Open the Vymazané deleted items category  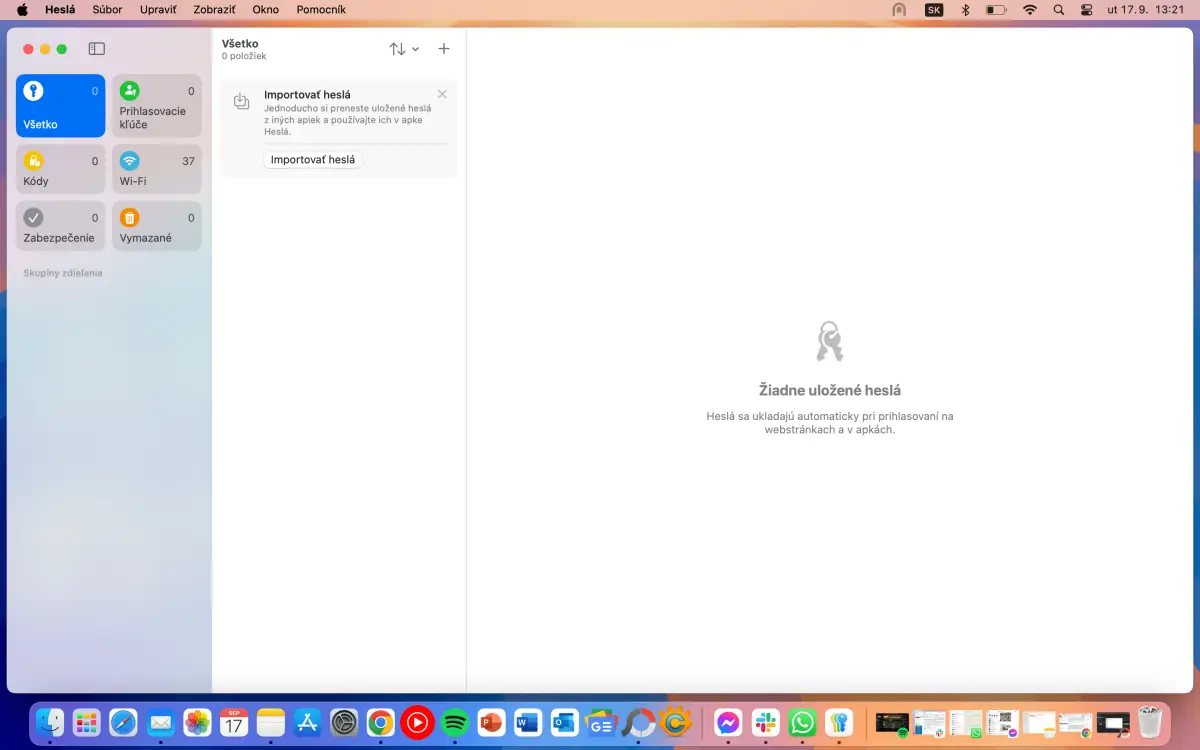(x=156, y=227)
